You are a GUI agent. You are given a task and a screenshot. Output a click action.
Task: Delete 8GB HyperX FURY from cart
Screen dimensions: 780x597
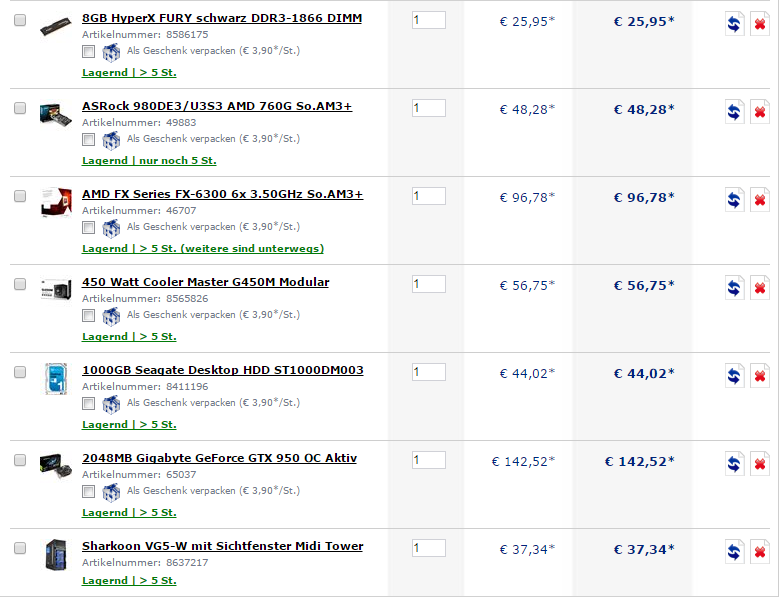(760, 23)
